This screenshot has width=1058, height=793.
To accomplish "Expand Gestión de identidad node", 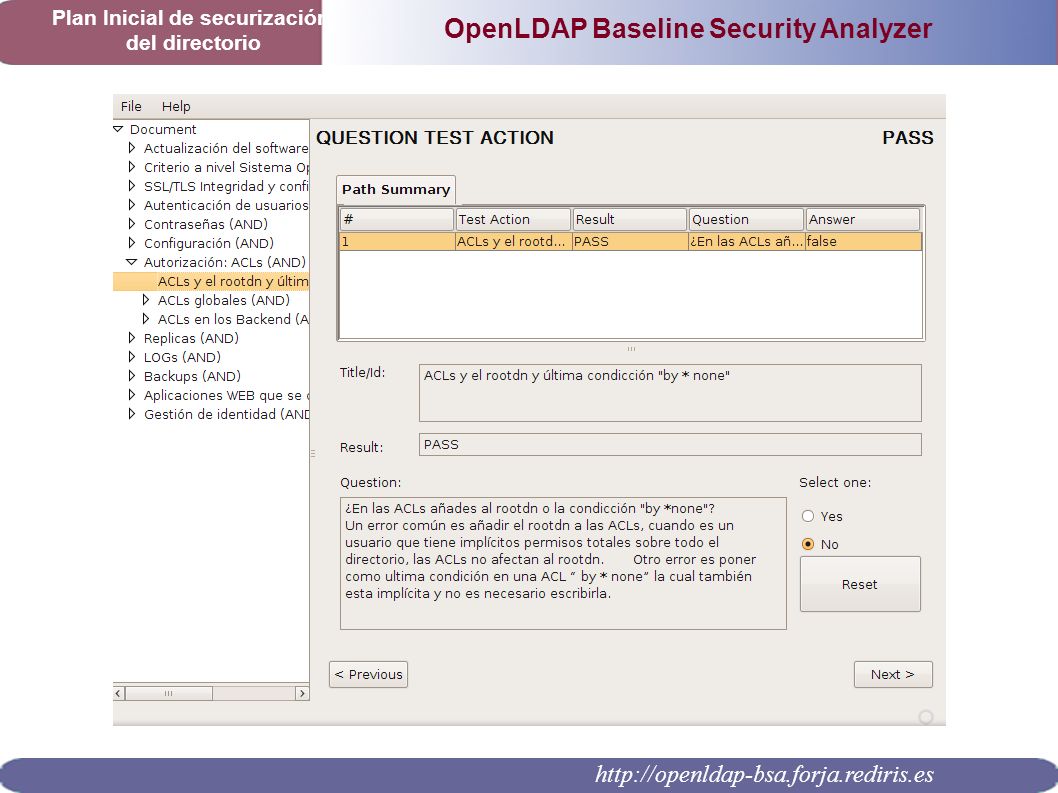I will (x=132, y=414).
